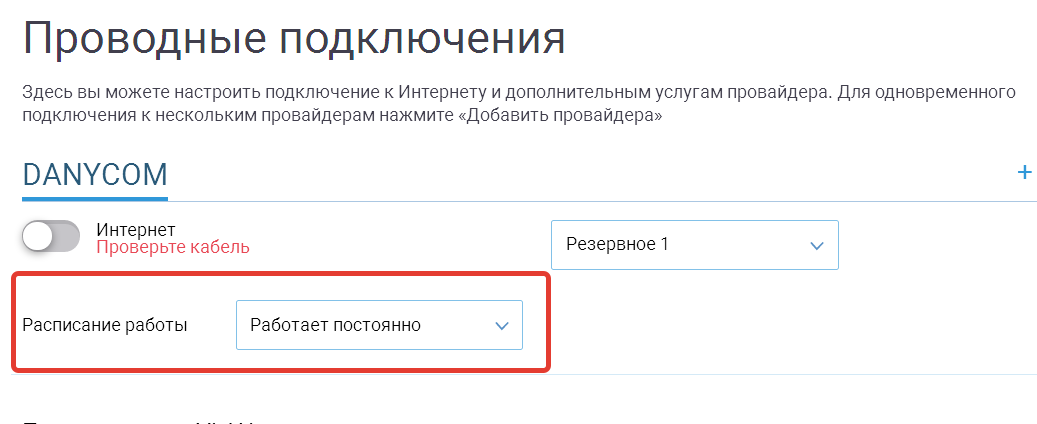Enable the Интернет toggle switch
The width and height of the screenshot is (1037, 424).
coord(51,235)
